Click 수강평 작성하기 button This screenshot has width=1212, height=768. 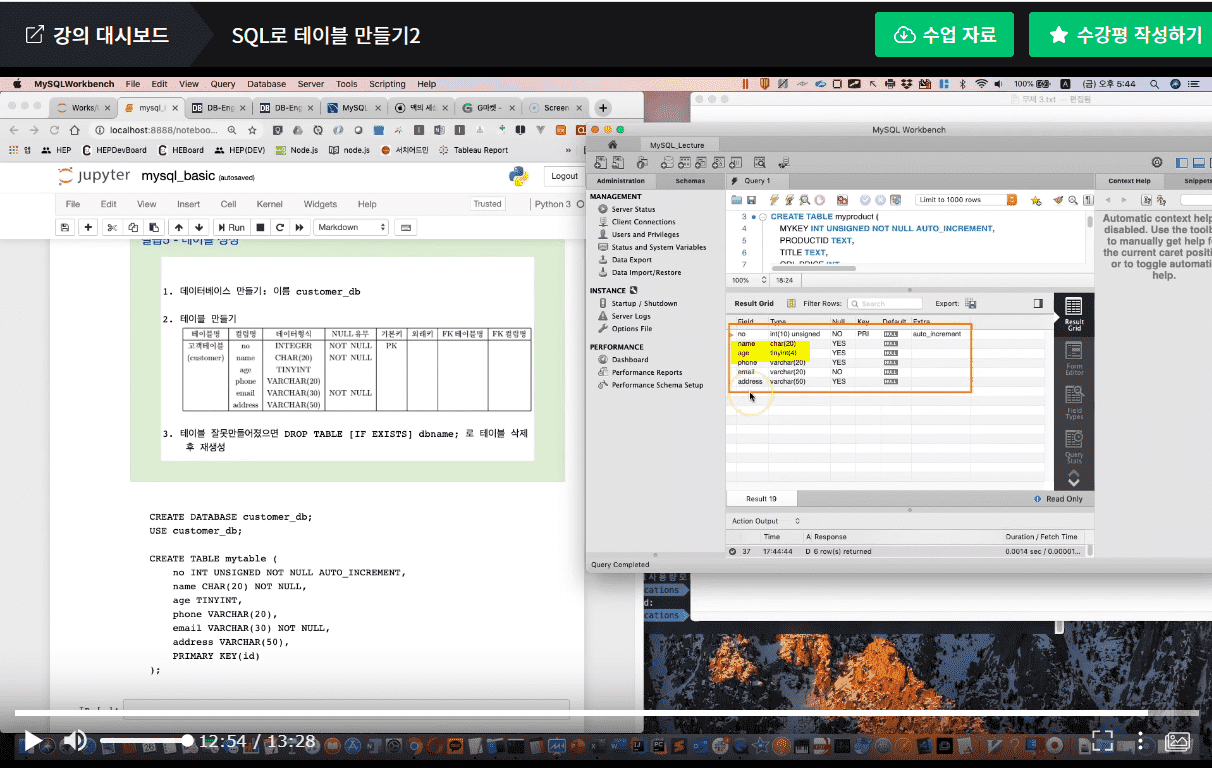click(x=1124, y=35)
